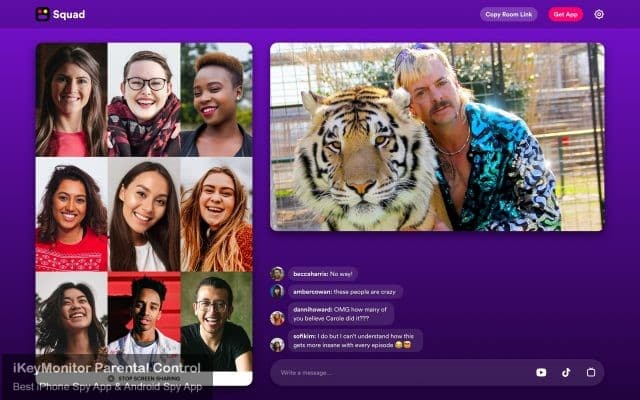Click ambercowan's avatar in chat
Screen dimensions: 640x400
(277, 291)
